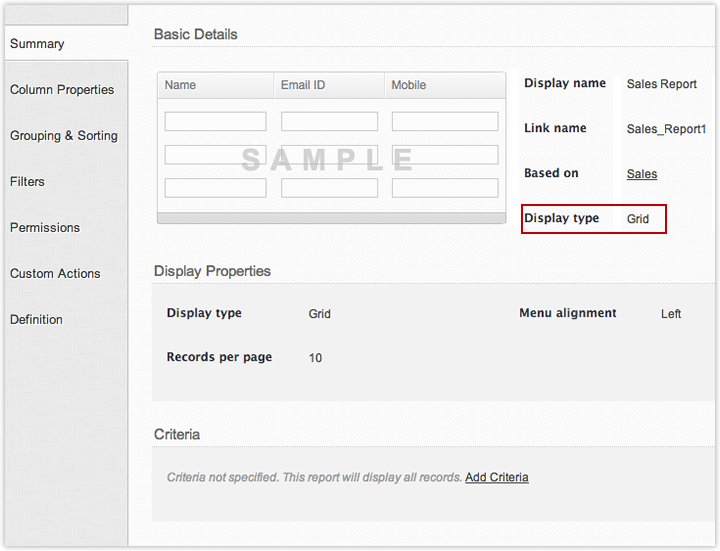The width and height of the screenshot is (720, 551).
Task: Click the Sales Report display name value
Action: click(661, 84)
